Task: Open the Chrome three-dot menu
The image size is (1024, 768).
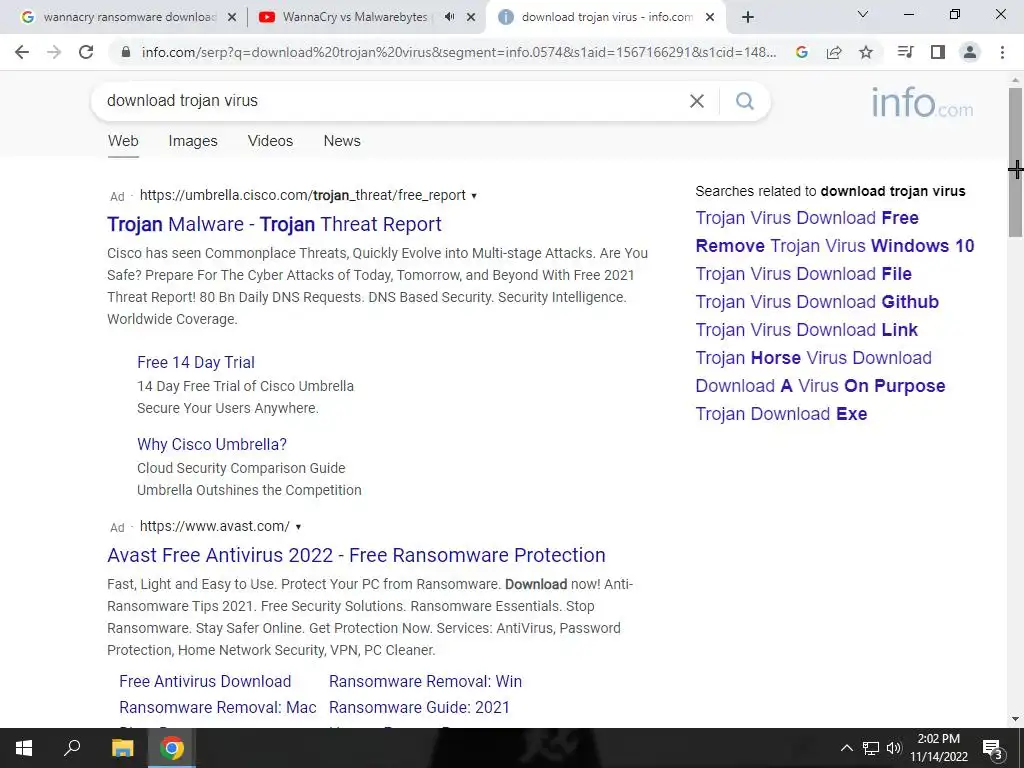Action: (1002, 52)
